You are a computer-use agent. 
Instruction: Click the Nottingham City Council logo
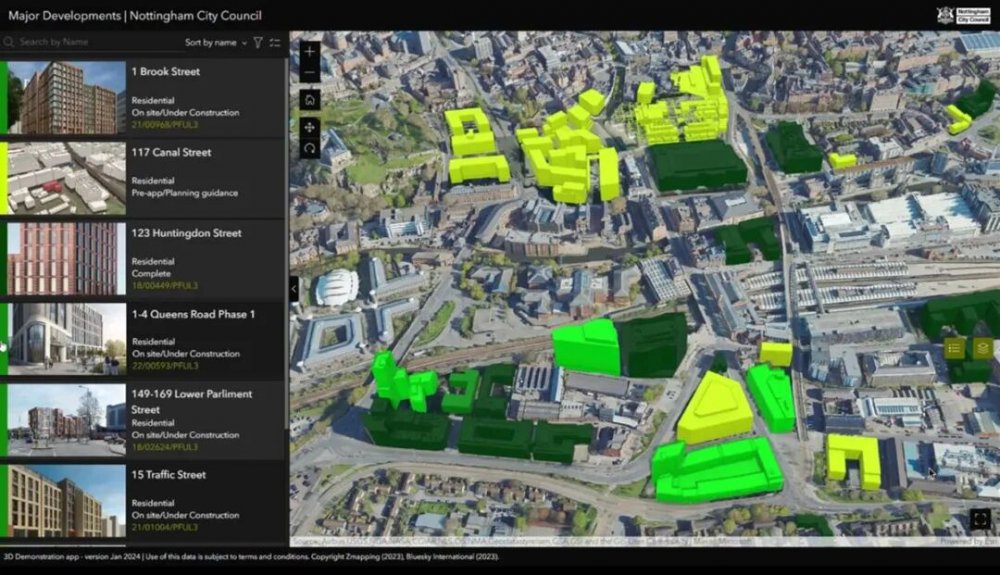[963, 15]
